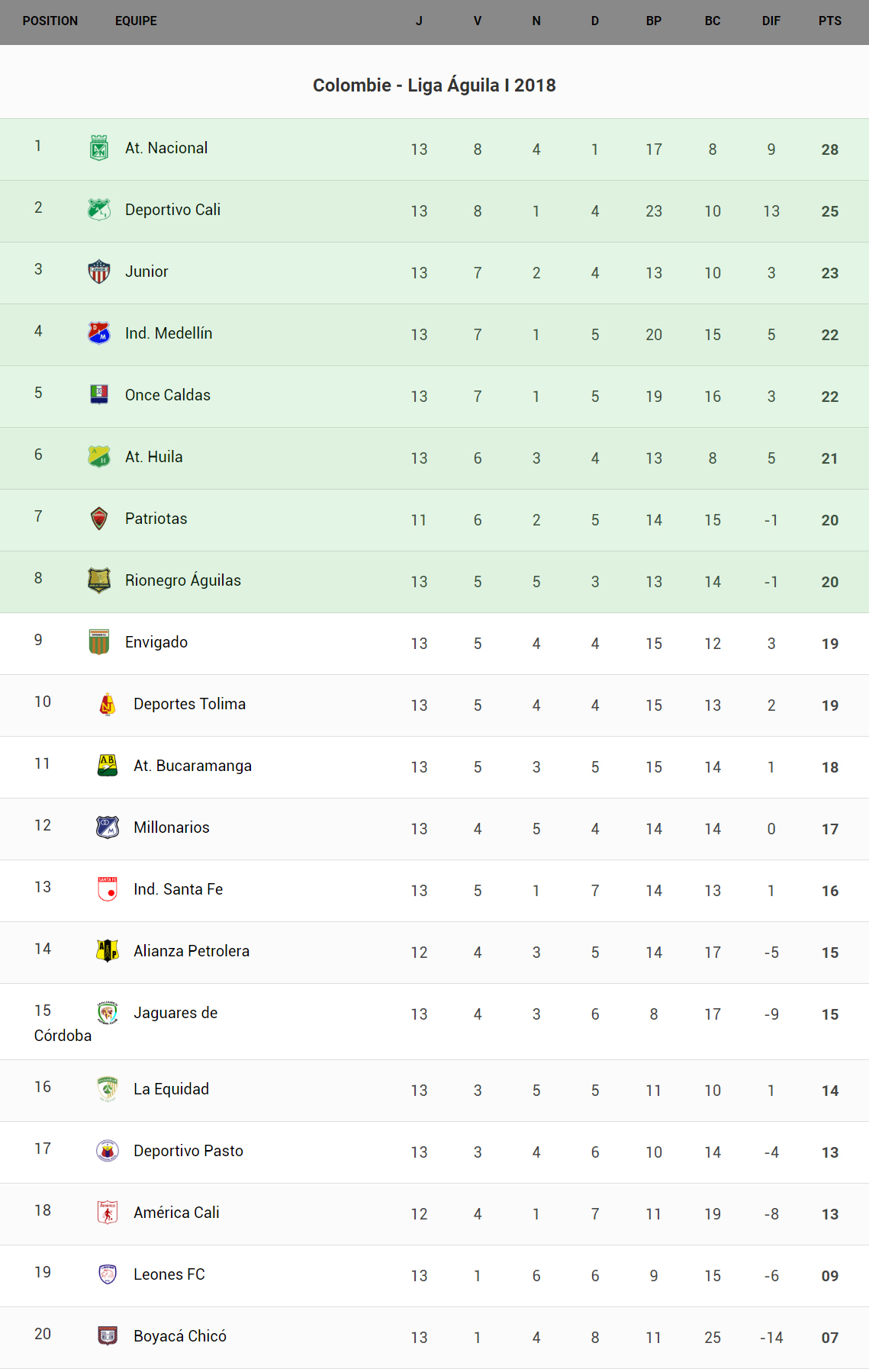
Task: Click the Millonarios club badge
Action: [108, 827]
